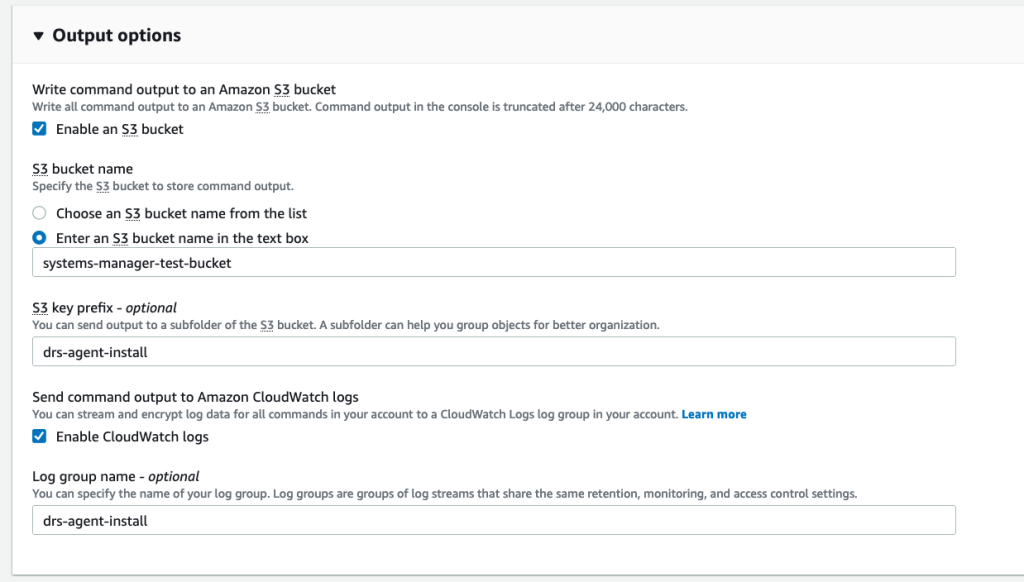Click the Enable CloudWatch logs label

point(131,436)
